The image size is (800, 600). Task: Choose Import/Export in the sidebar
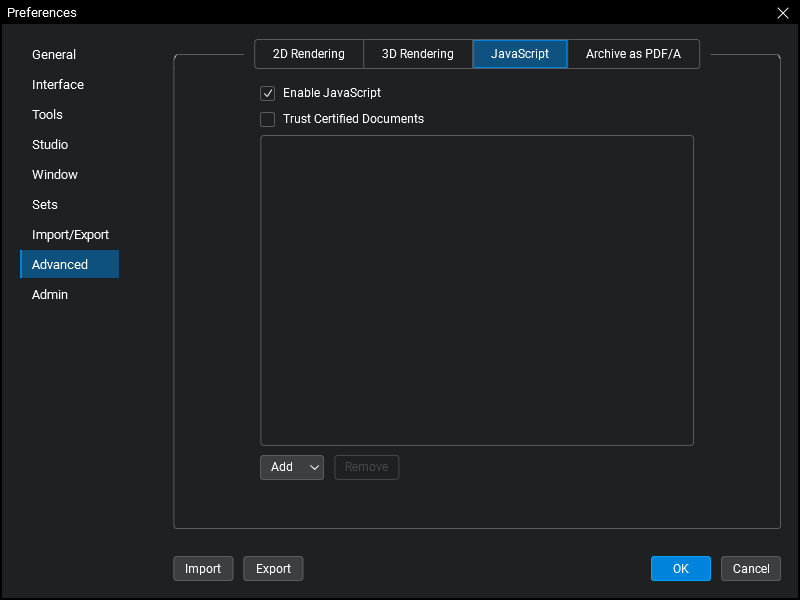pos(70,235)
